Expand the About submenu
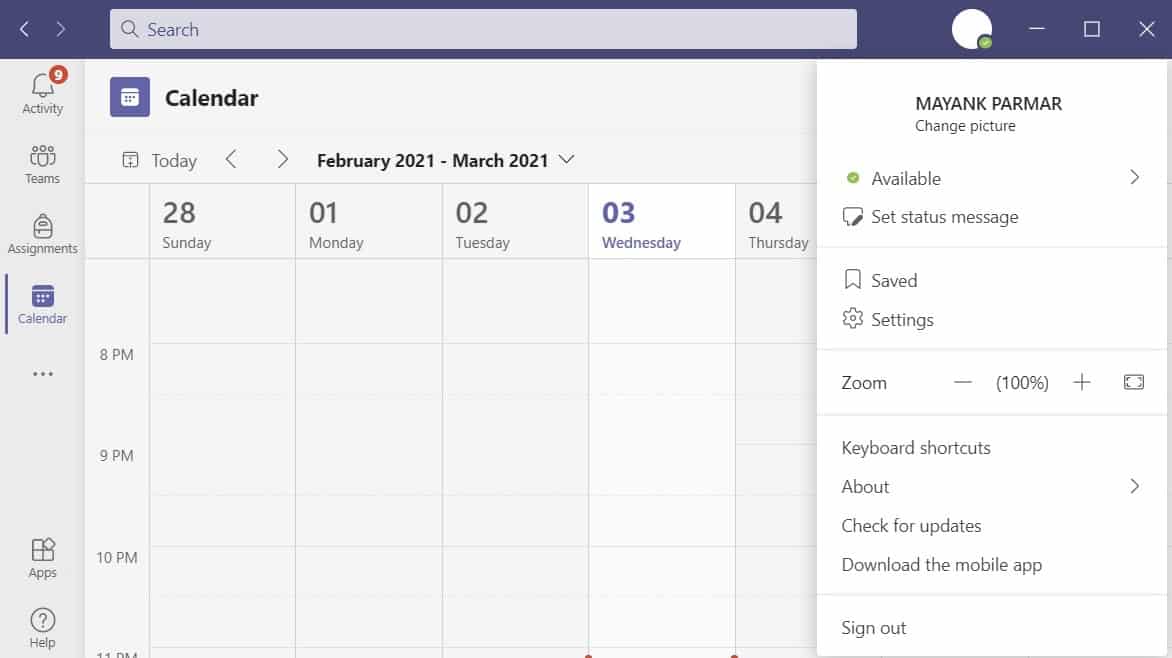 coord(1134,486)
